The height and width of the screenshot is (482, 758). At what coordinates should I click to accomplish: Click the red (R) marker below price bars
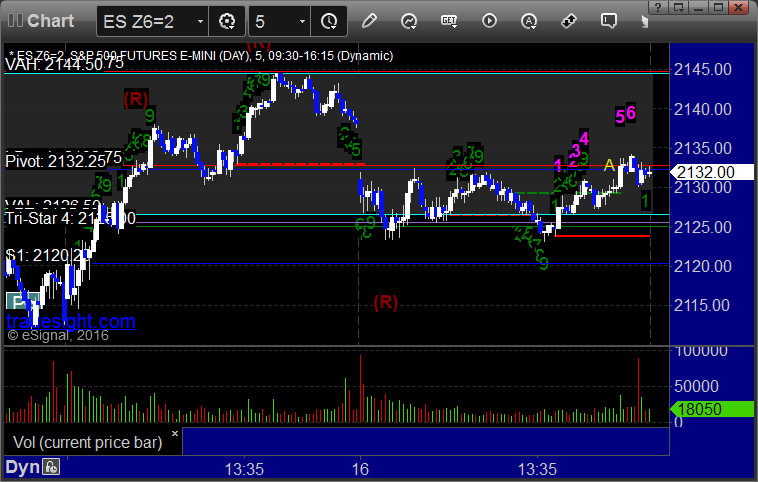click(385, 302)
